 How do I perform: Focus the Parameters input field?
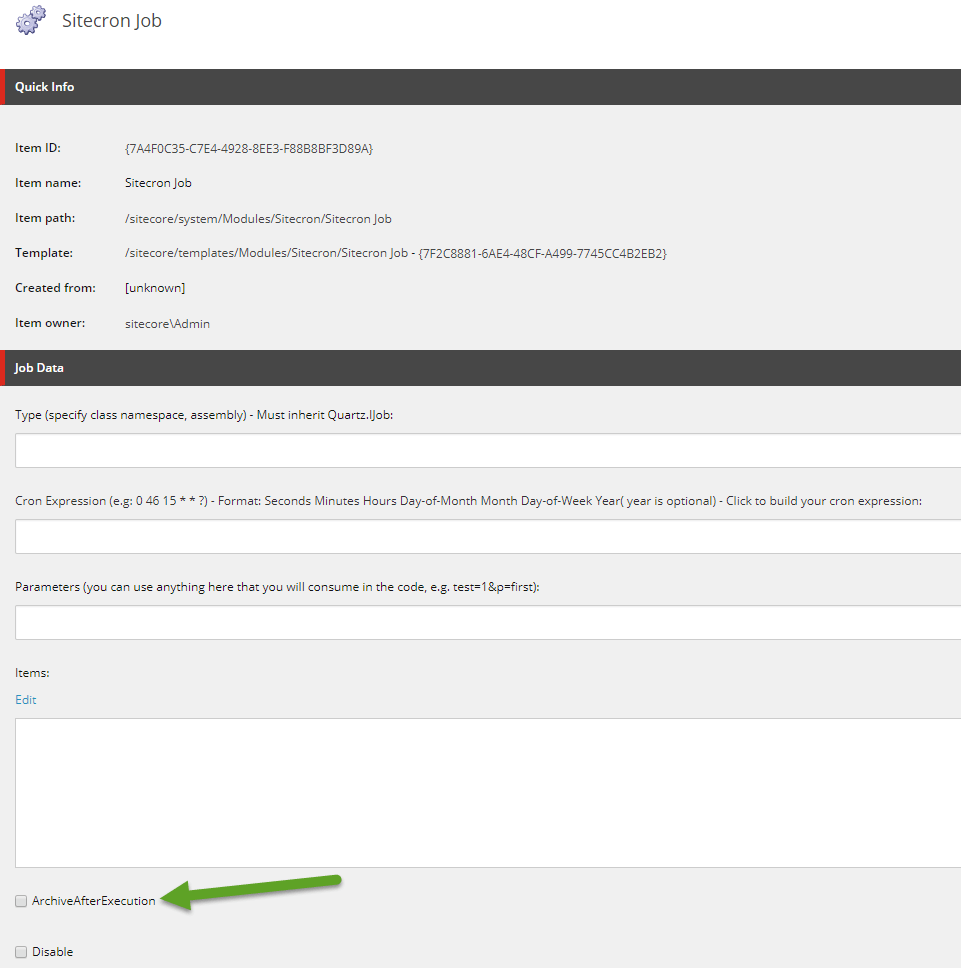(488, 622)
